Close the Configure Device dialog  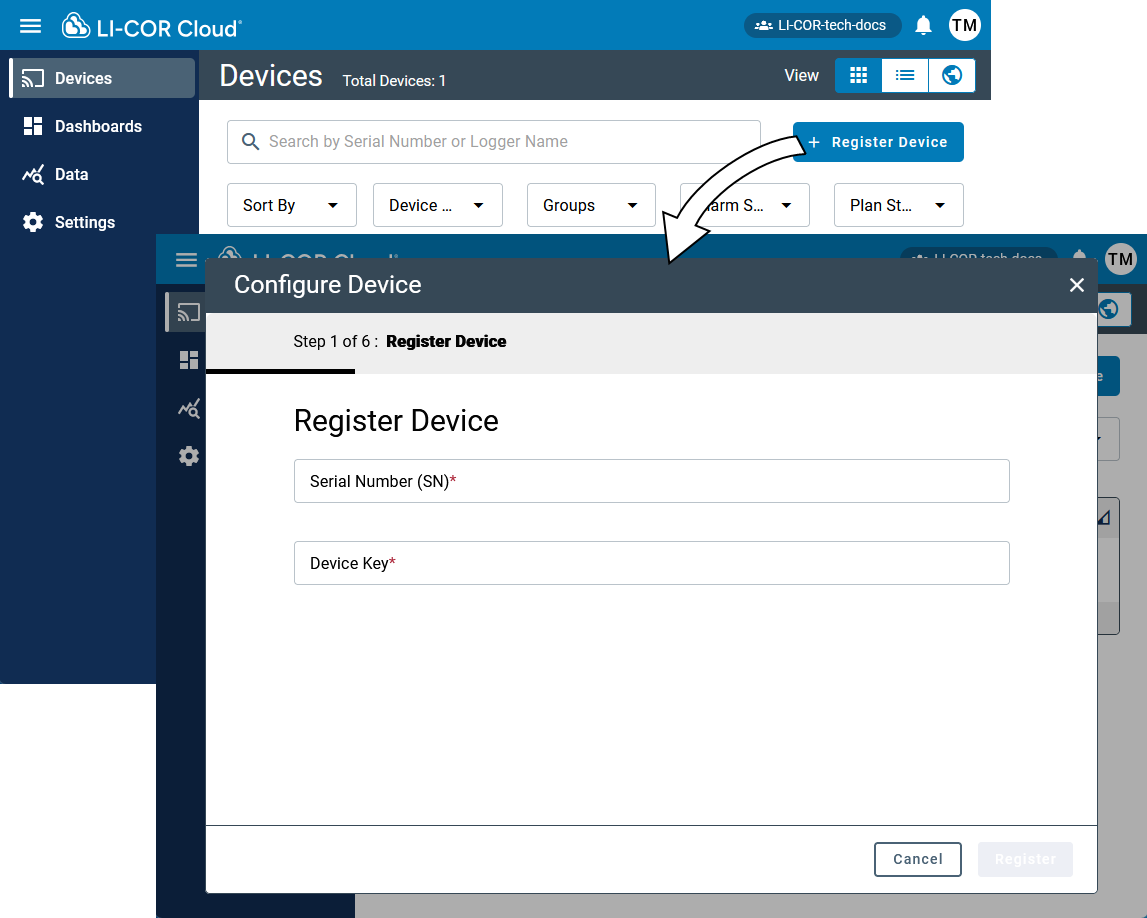click(x=1076, y=285)
